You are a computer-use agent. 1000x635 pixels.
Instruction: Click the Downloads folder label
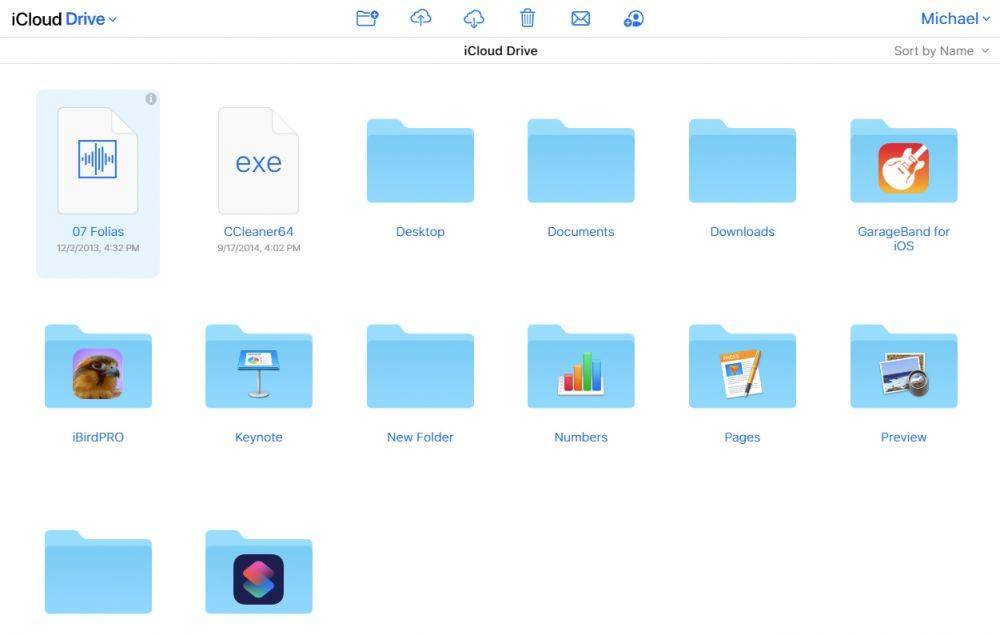pos(742,231)
